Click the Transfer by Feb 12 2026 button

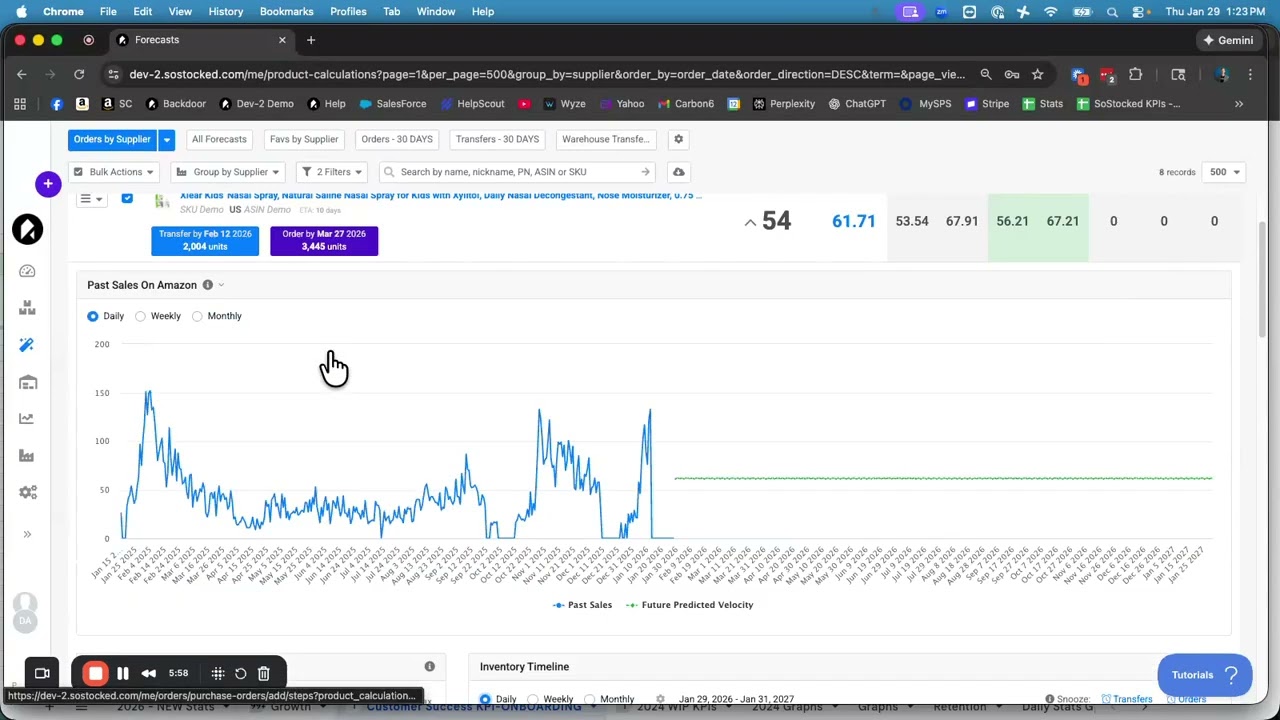tap(205, 240)
